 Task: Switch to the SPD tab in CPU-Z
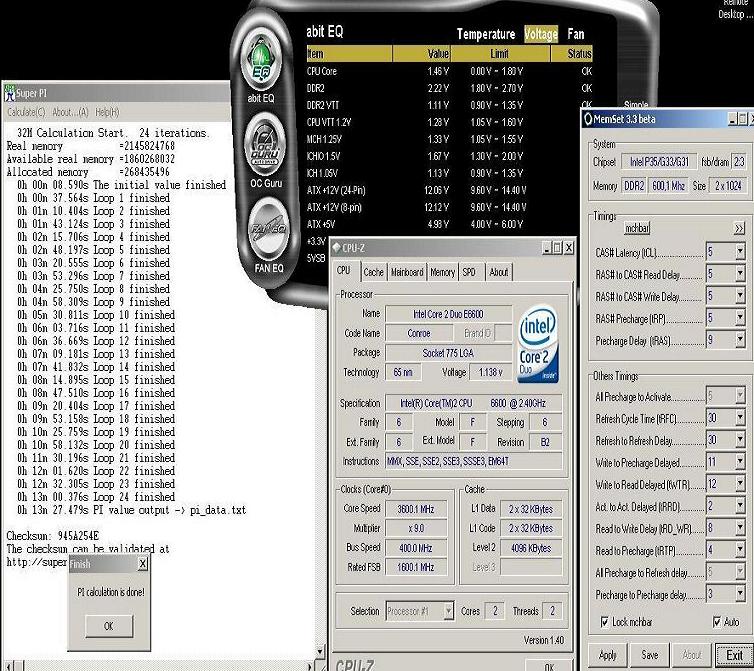click(x=469, y=272)
